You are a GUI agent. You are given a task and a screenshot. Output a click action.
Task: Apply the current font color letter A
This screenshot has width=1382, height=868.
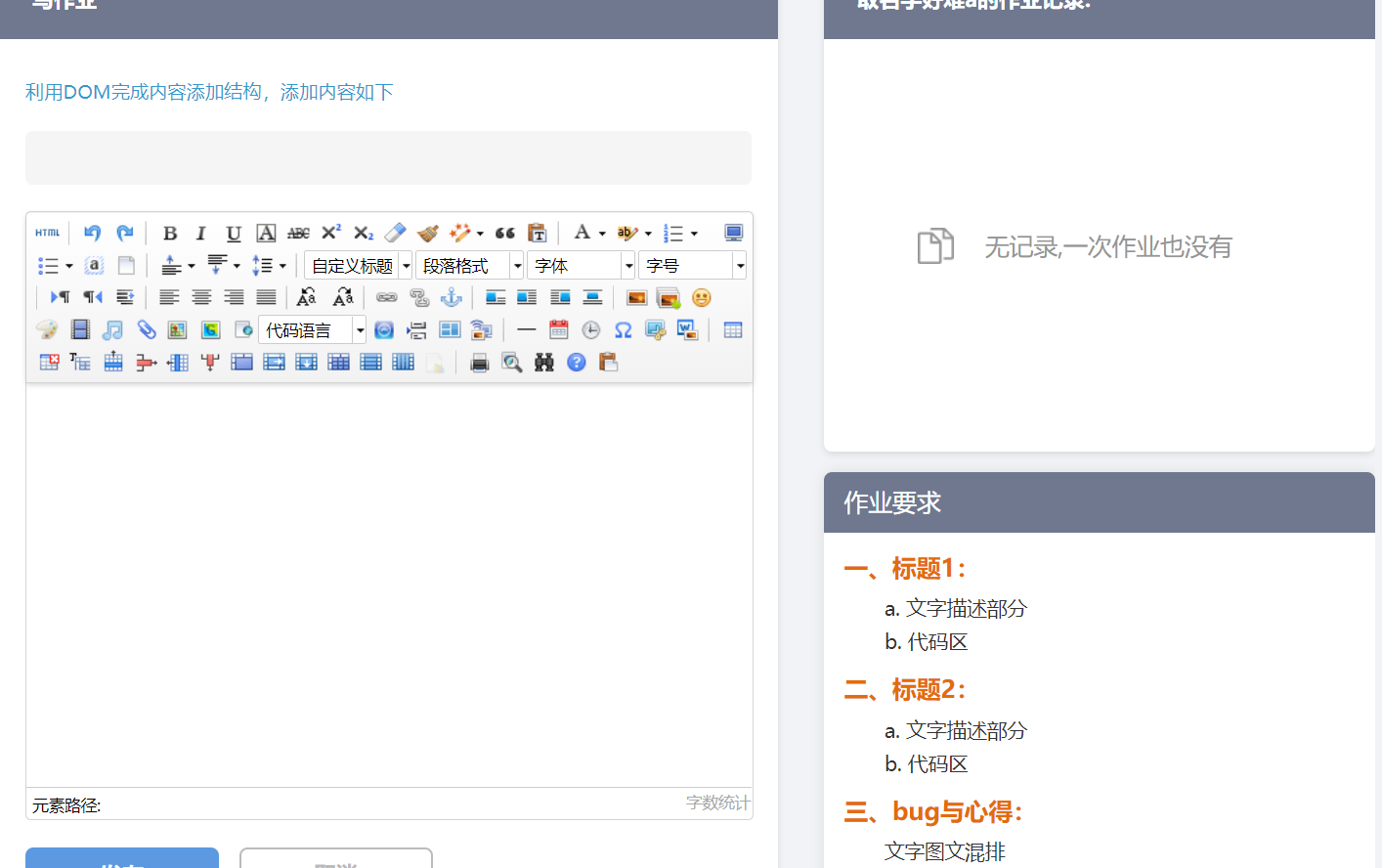[582, 233]
